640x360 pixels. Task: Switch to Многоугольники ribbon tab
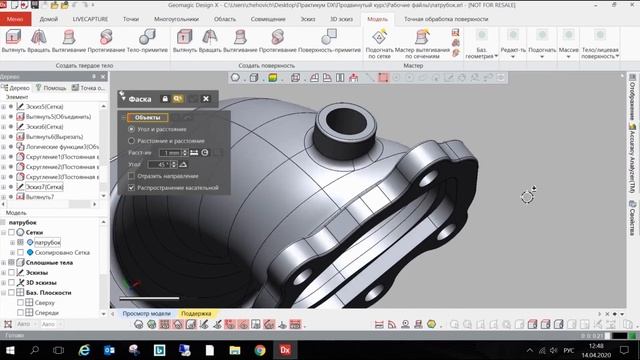[176, 19]
